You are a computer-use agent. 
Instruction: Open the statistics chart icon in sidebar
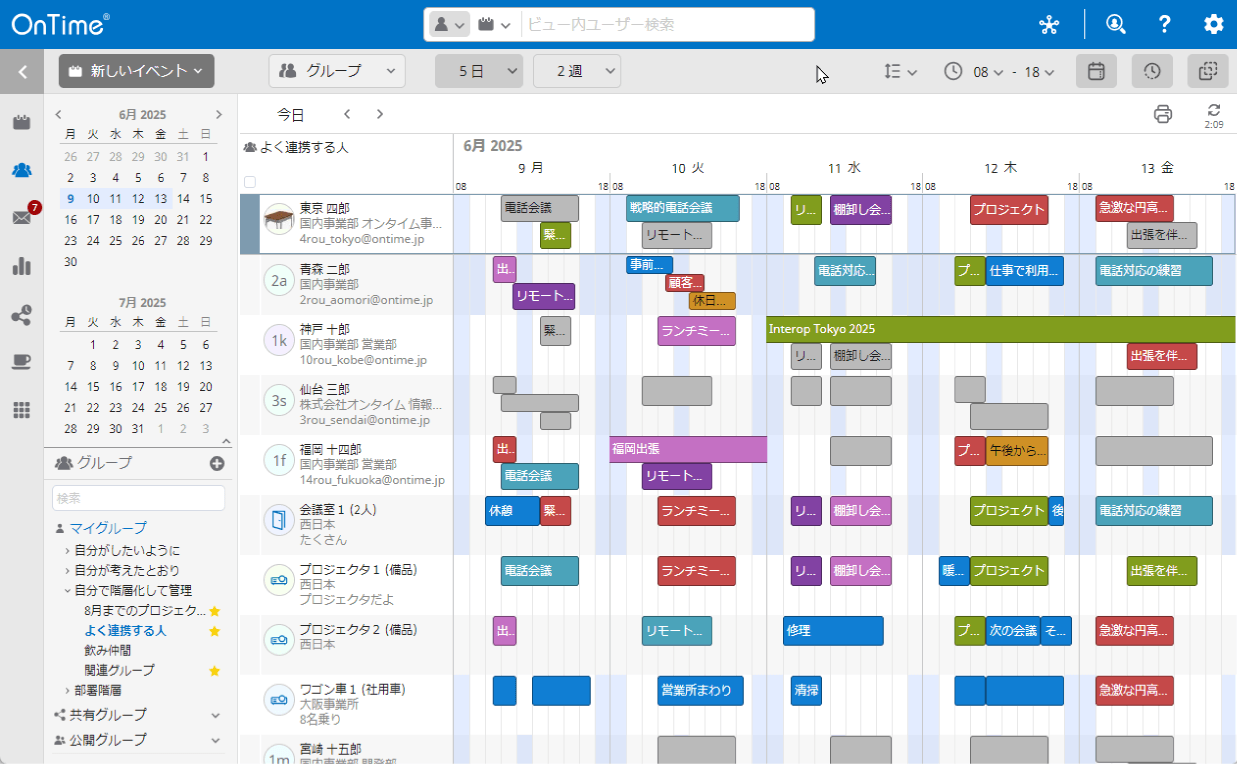click(21, 266)
